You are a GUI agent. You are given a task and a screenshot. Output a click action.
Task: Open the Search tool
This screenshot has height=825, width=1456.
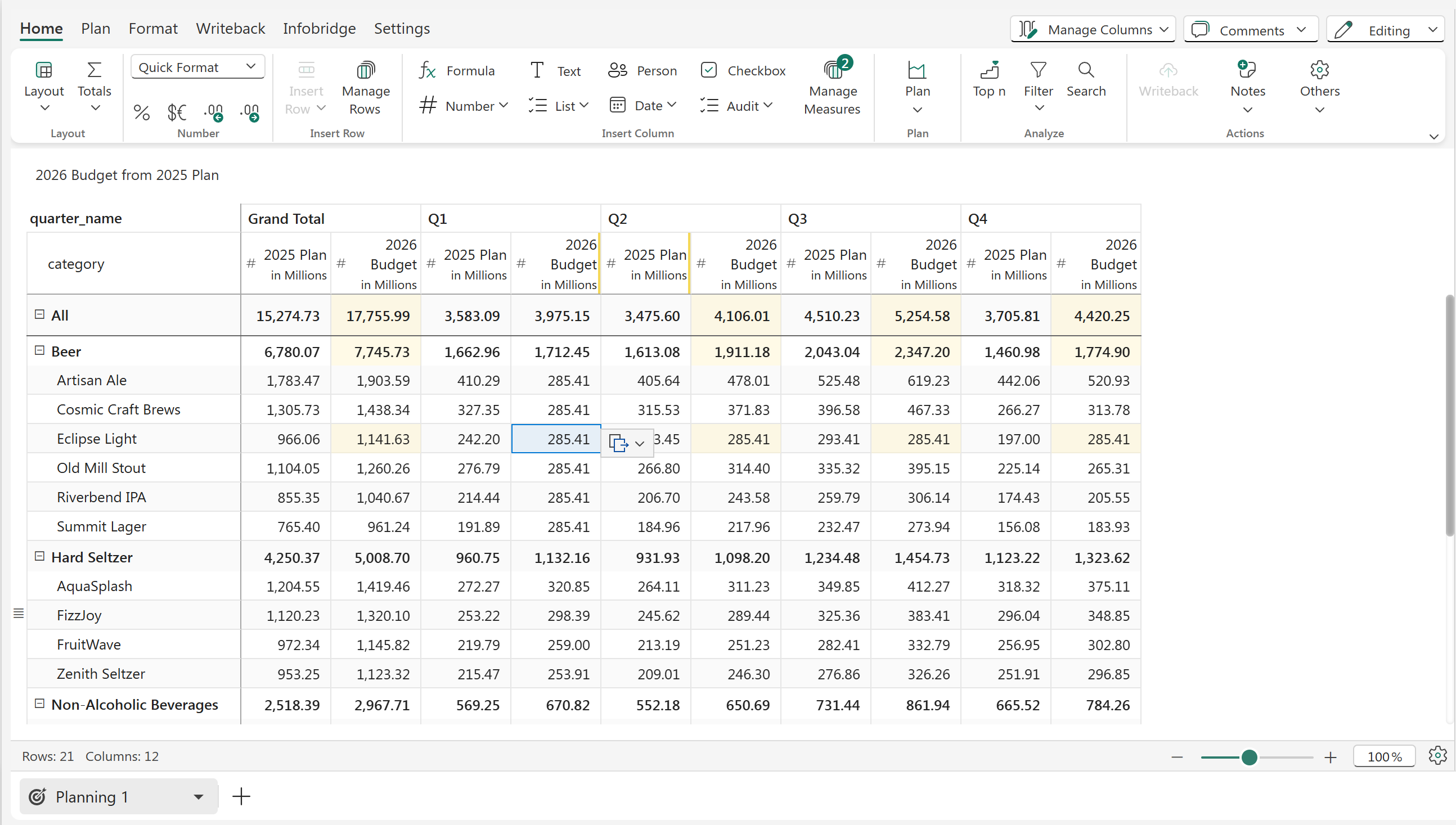tap(1085, 79)
